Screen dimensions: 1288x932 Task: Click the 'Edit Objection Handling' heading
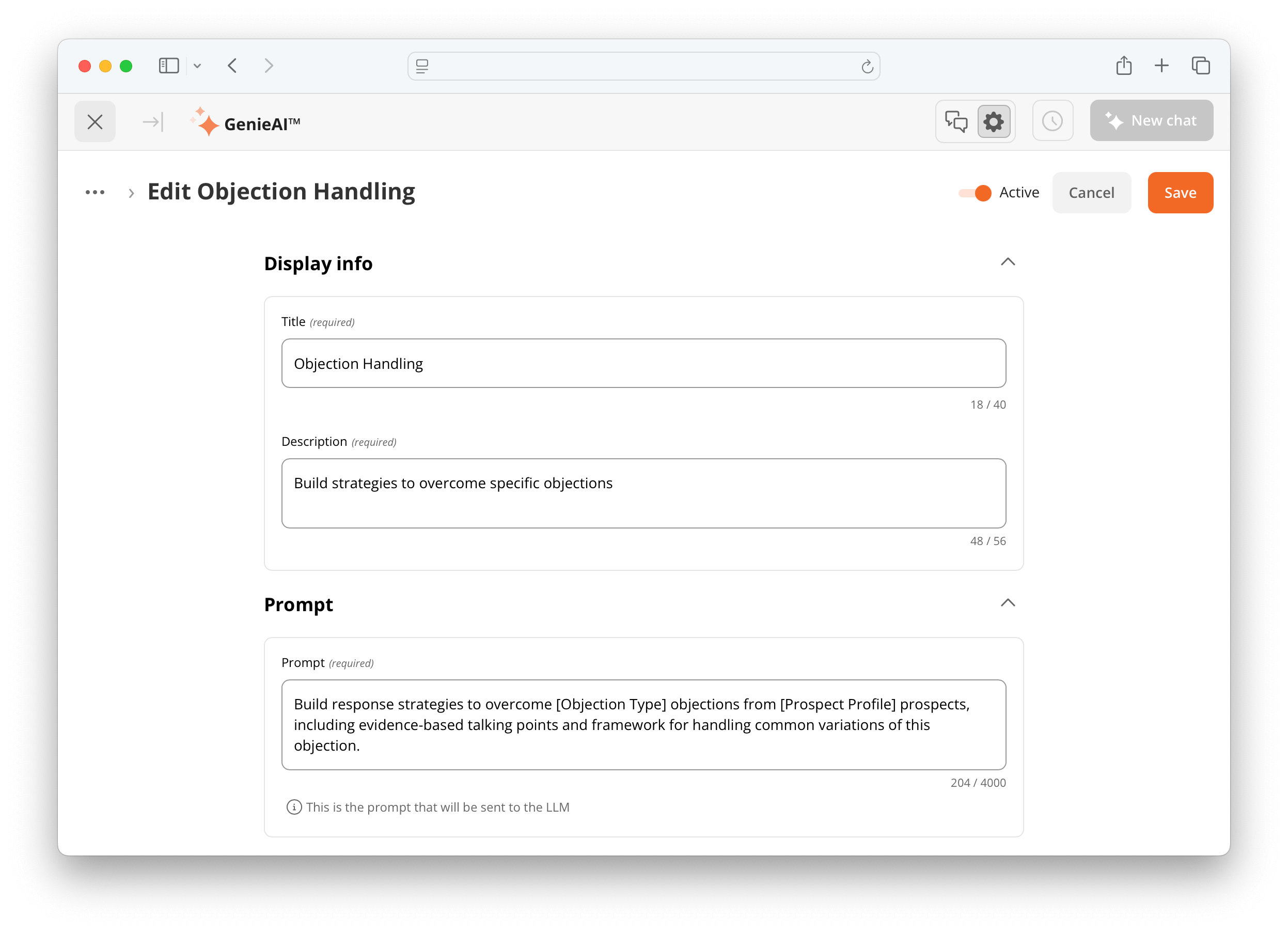pos(281,192)
